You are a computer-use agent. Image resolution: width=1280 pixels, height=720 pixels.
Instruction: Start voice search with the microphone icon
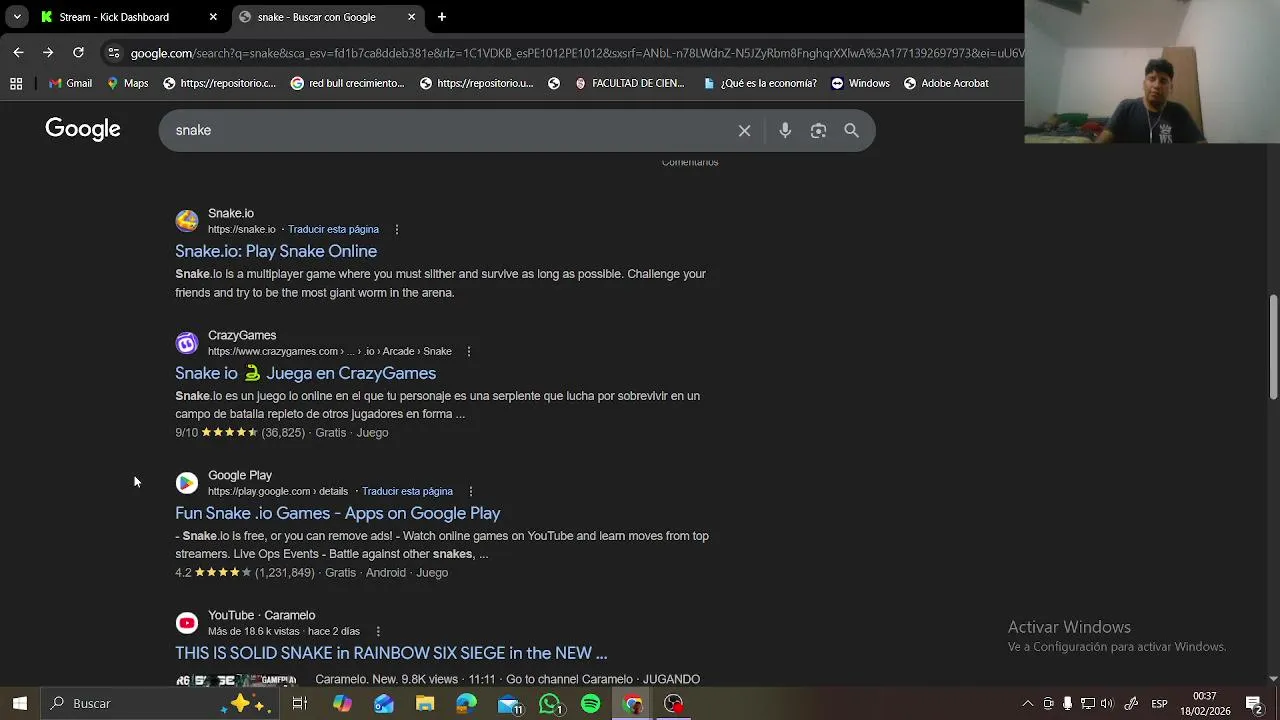[785, 131]
